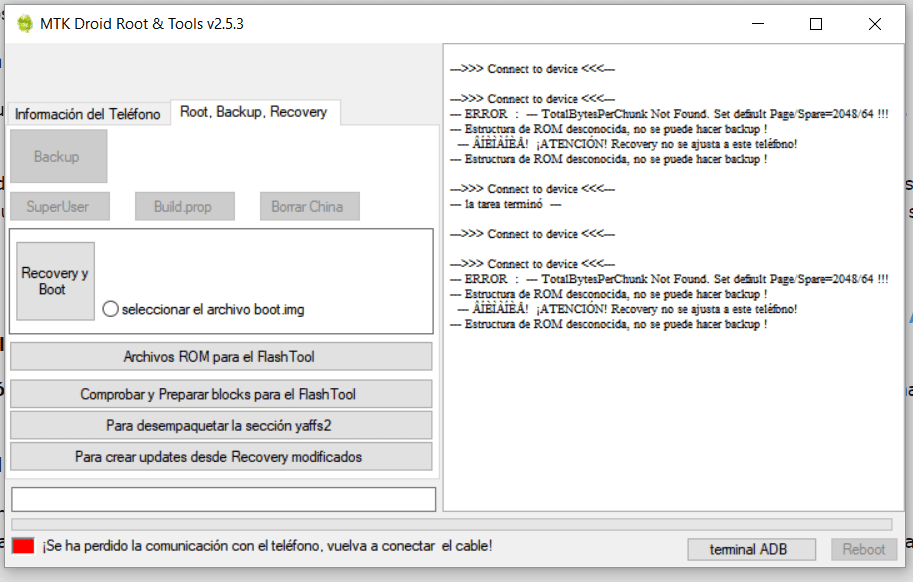Click Para crear updates desde Recovery modificados
The image size is (913, 582).
click(x=221, y=457)
